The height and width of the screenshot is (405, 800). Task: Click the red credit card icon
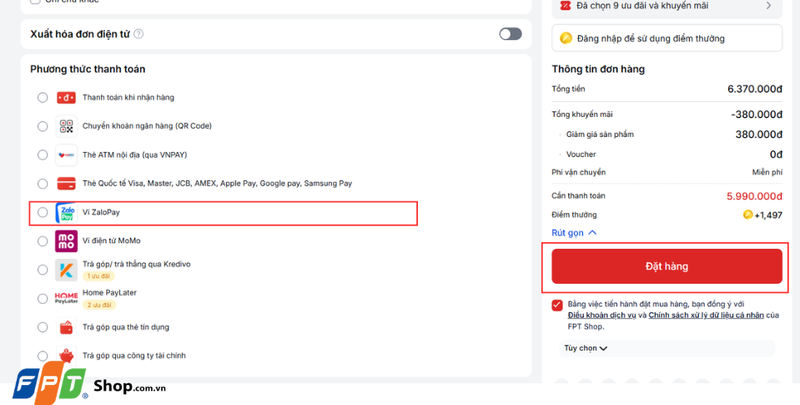[66, 184]
